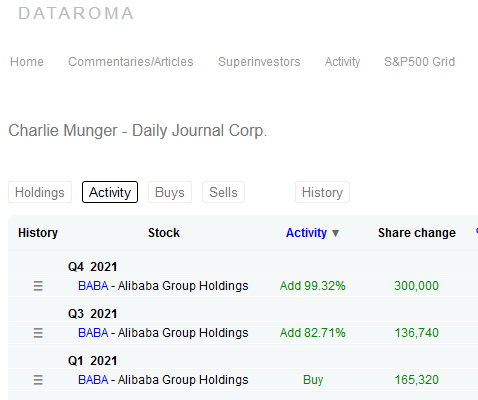The width and height of the screenshot is (478, 400).
Task: Open BABA ticker link in Q1 2021
Action: (93, 380)
